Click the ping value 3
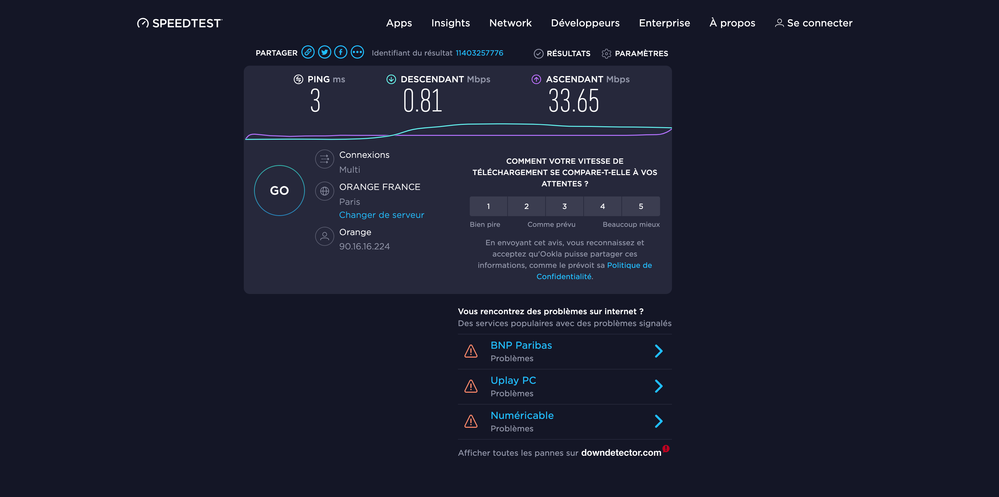This screenshot has height=497, width=999. point(315,101)
